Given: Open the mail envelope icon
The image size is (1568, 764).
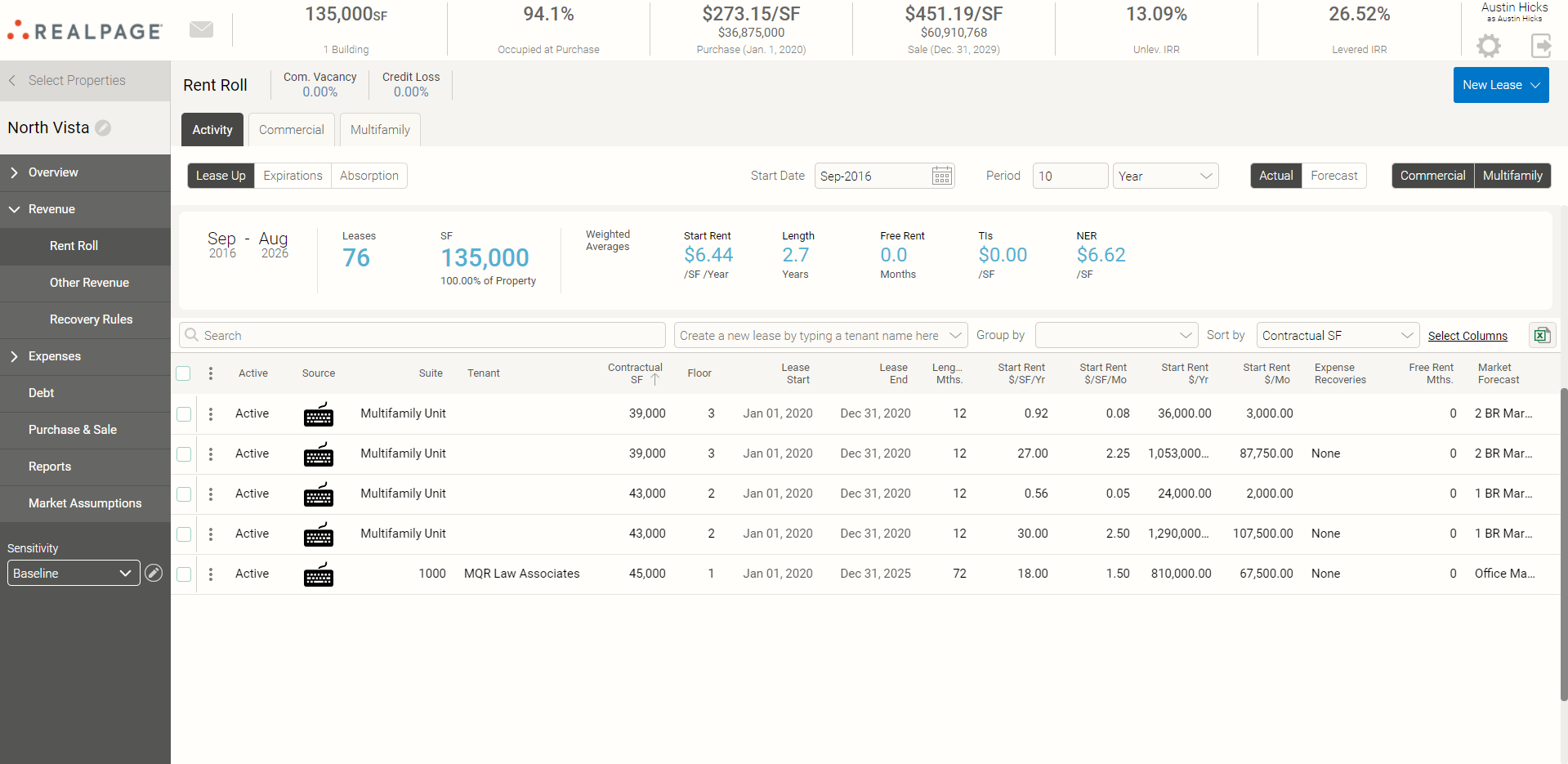Looking at the screenshot, I should pyautogui.click(x=201, y=29).
